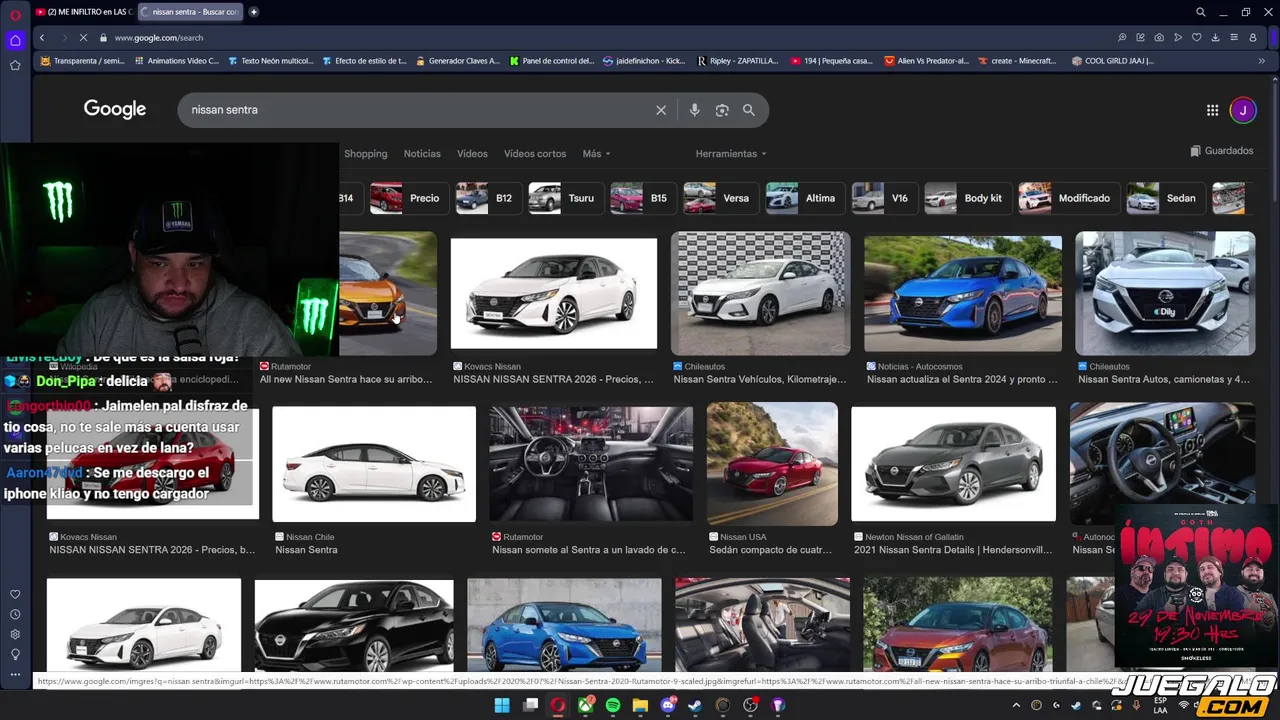1280x720 pixels.
Task: Click the Google logo
Action: (x=115, y=109)
